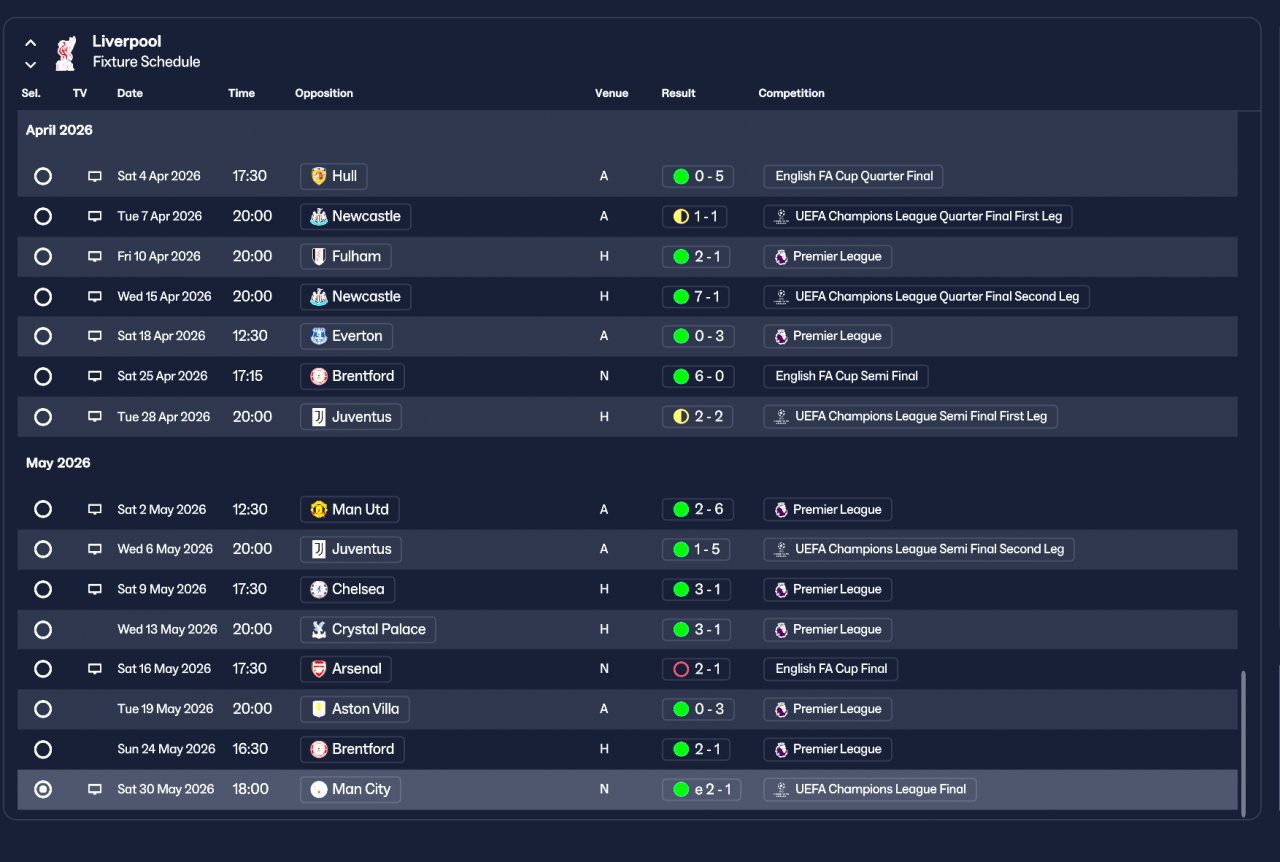
Task: Go to next team with down chevron
Action: tap(31, 65)
